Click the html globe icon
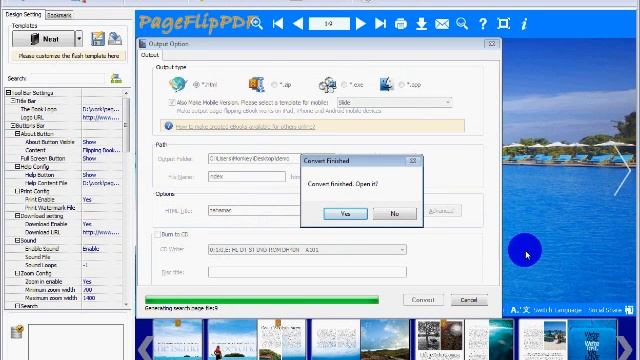The width and height of the screenshot is (640, 360). click(x=178, y=84)
